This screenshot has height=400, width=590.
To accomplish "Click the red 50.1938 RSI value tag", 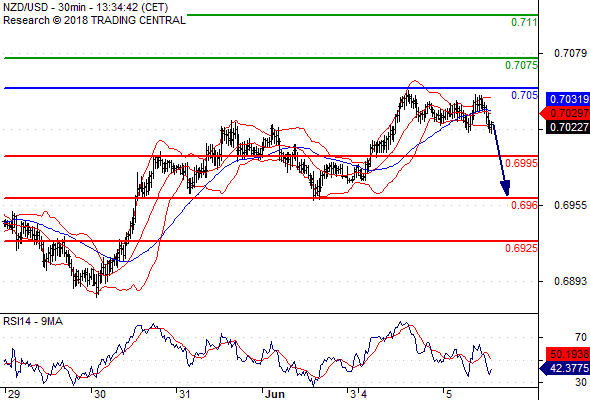I will (567, 354).
